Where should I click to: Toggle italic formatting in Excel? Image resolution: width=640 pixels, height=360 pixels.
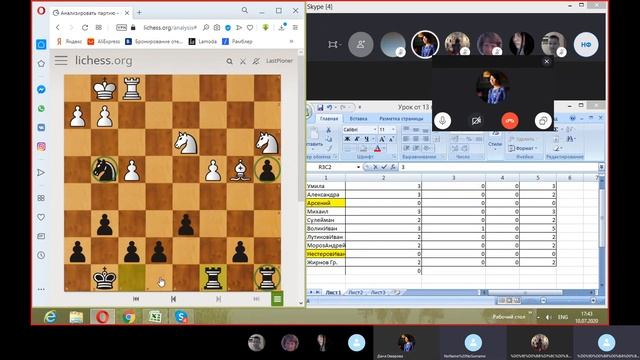click(357, 139)
